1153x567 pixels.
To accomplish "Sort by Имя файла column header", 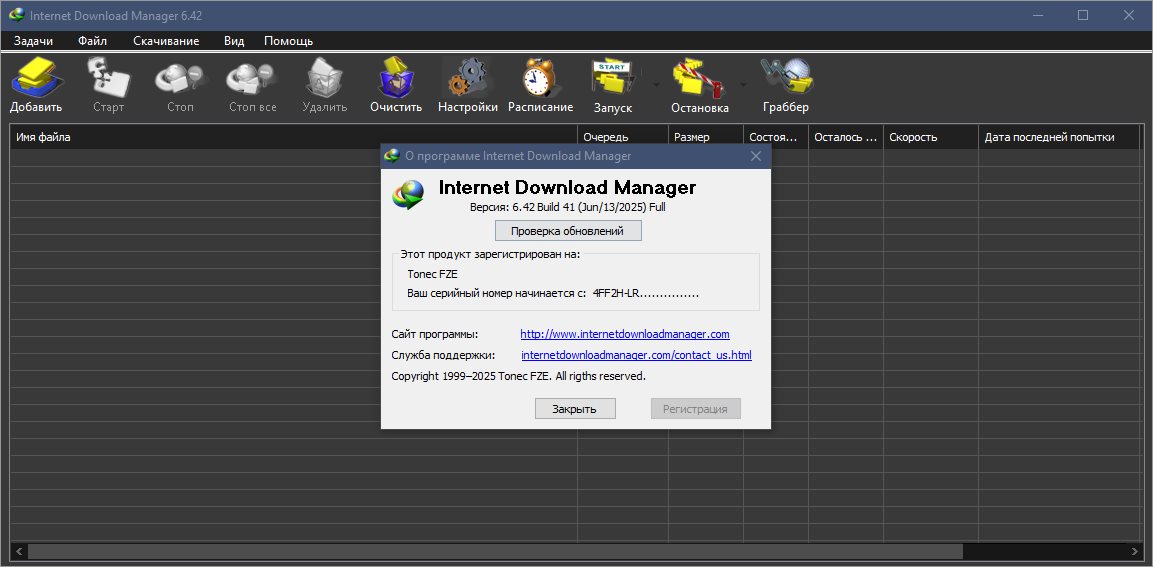I will click(x=293, y=137).
